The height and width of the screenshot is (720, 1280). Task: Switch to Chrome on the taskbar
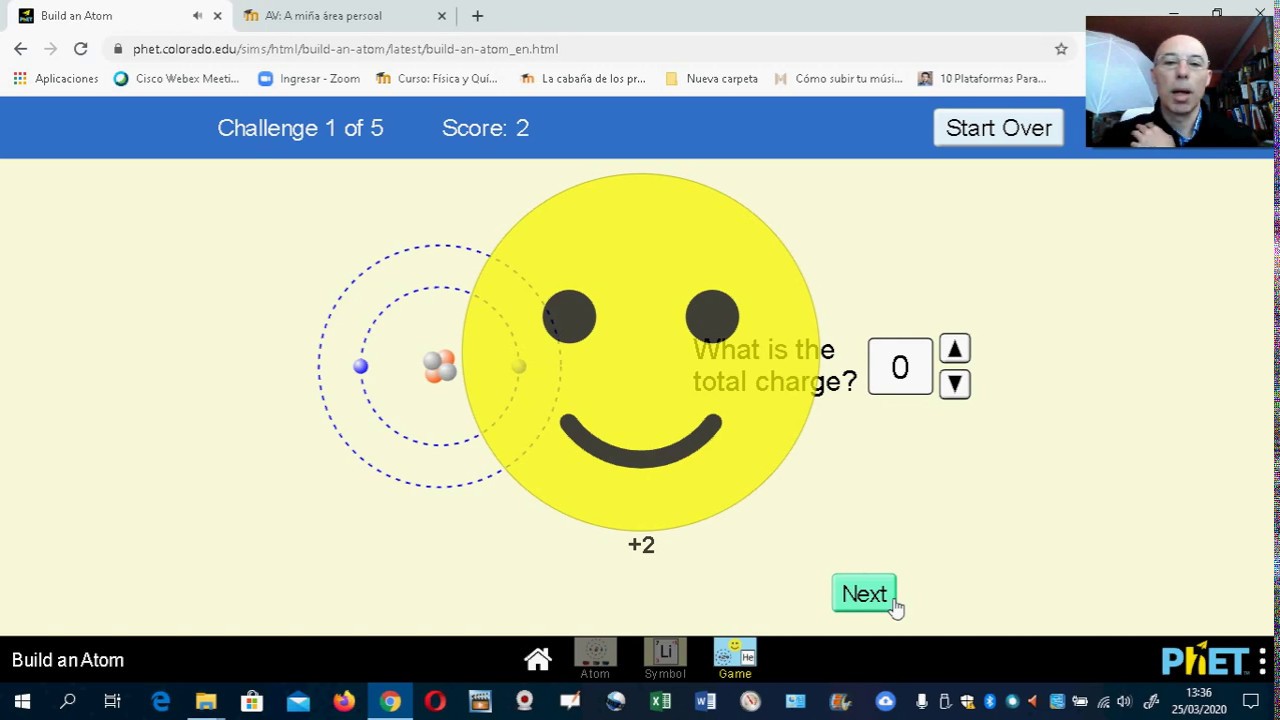[390, 702]
